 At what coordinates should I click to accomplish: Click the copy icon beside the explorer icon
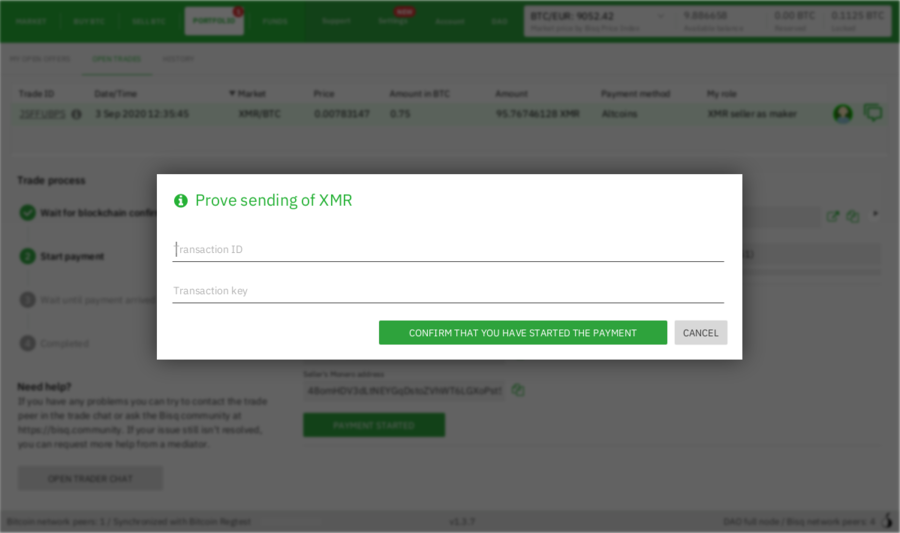853,216
